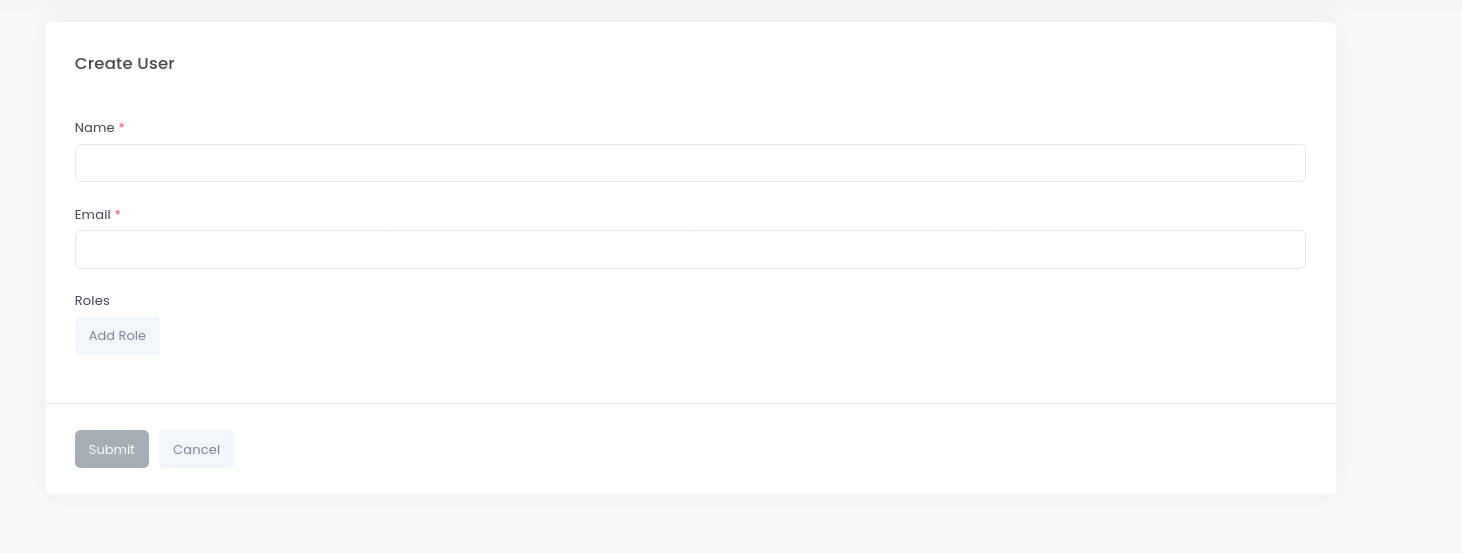Image resolution: width=1462 pixels, height=553 pixels.
Task: Click the gray Submit button
Action: [x=112, y=449]
